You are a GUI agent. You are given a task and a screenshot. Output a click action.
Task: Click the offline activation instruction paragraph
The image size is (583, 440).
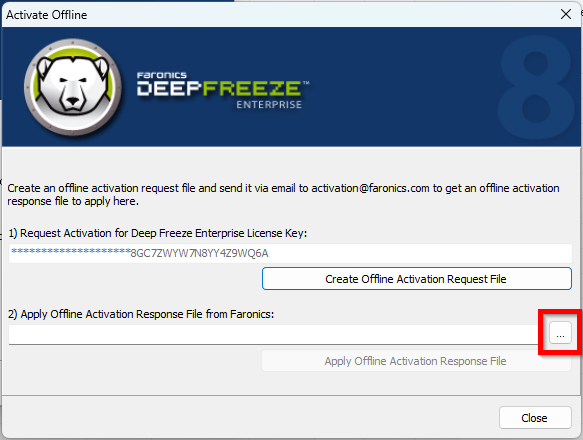(283, 195)
